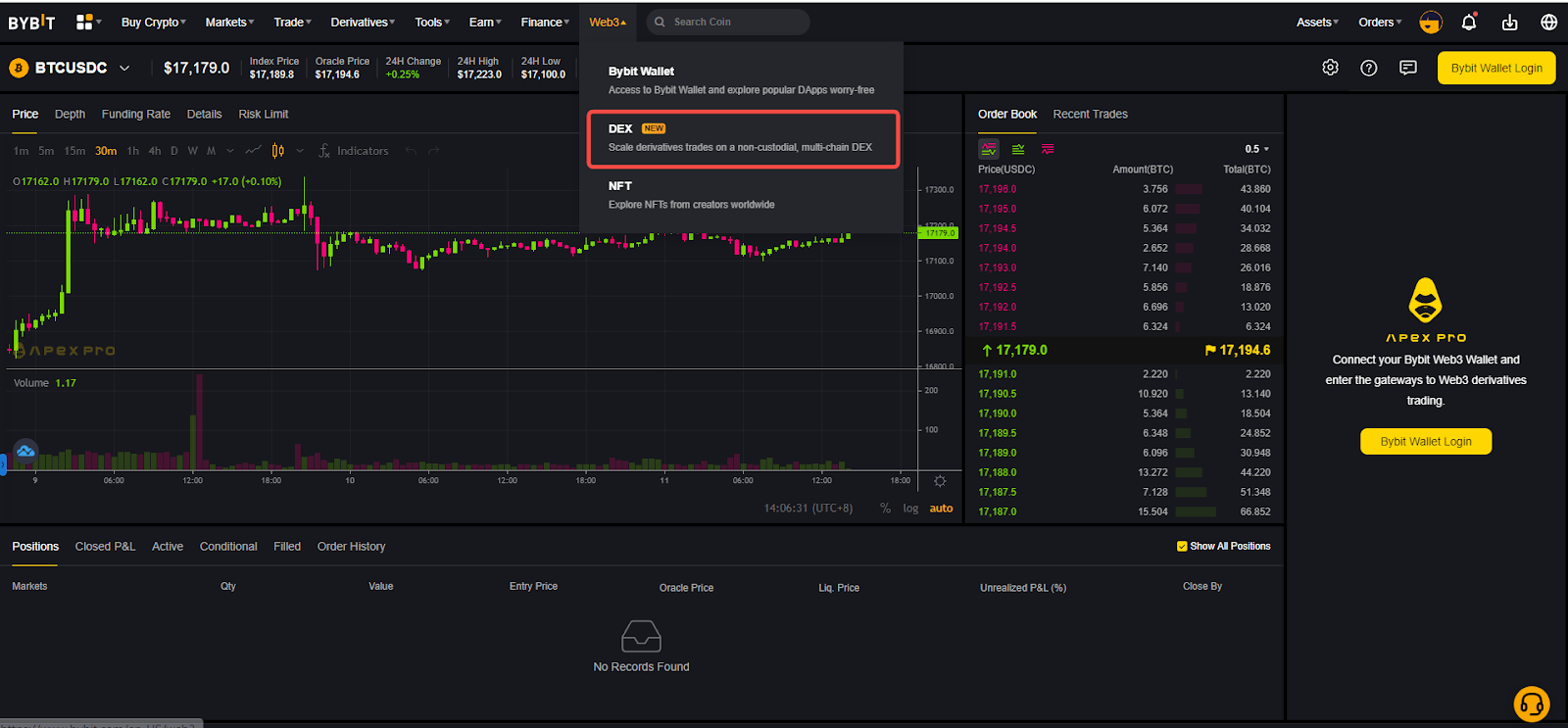Click Bybit Wallet Login under APEX Pro
The image size is (1568, 728).
point(1426,442)
